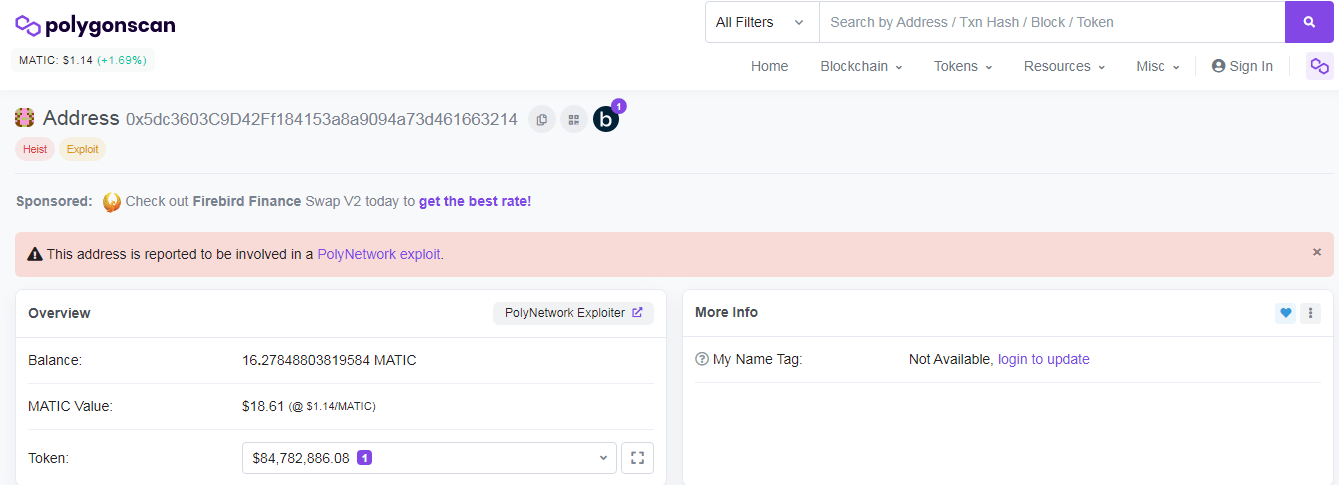The width and height of the screenshot is (1339, 485).
Task: Copy the address to clipboard
Action: (x=542, y=119)
